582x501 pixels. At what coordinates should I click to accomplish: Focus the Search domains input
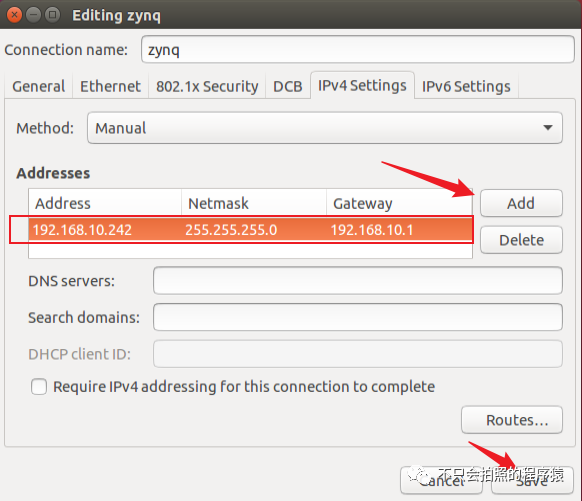358,317
